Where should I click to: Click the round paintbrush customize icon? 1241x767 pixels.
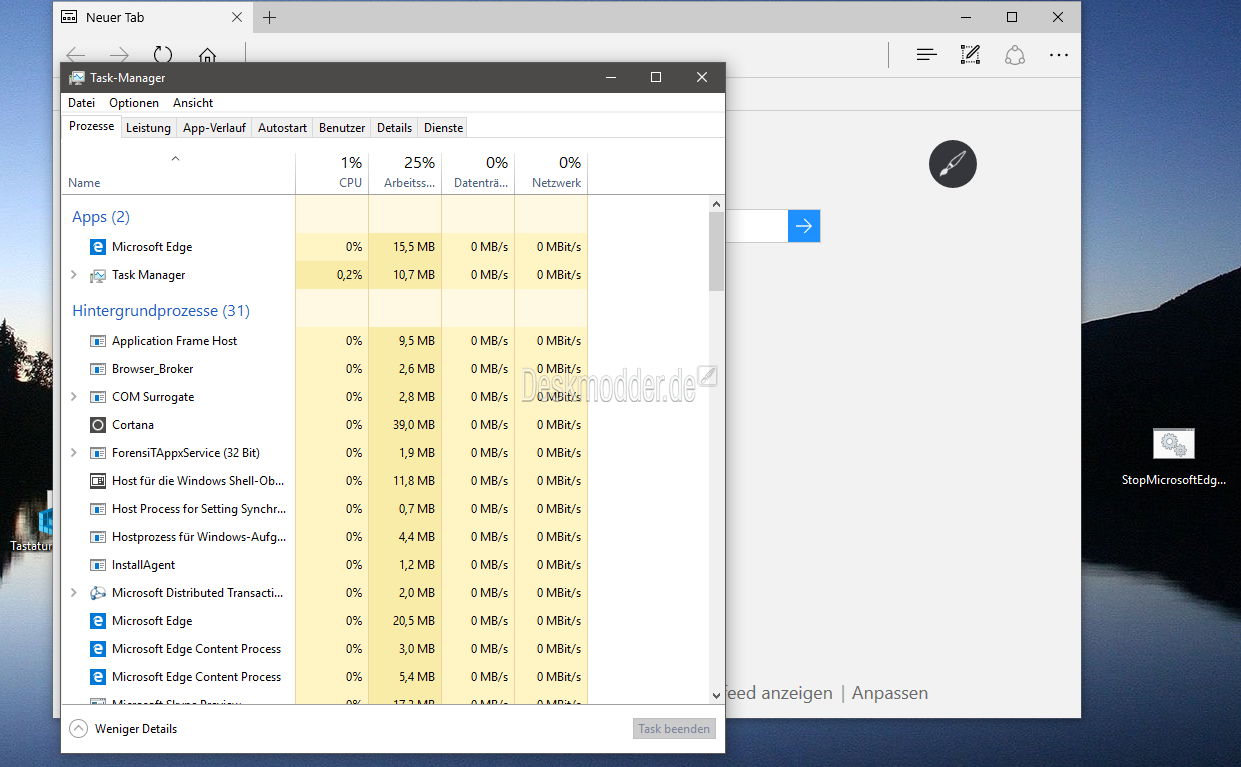click(x=953, y=164)
